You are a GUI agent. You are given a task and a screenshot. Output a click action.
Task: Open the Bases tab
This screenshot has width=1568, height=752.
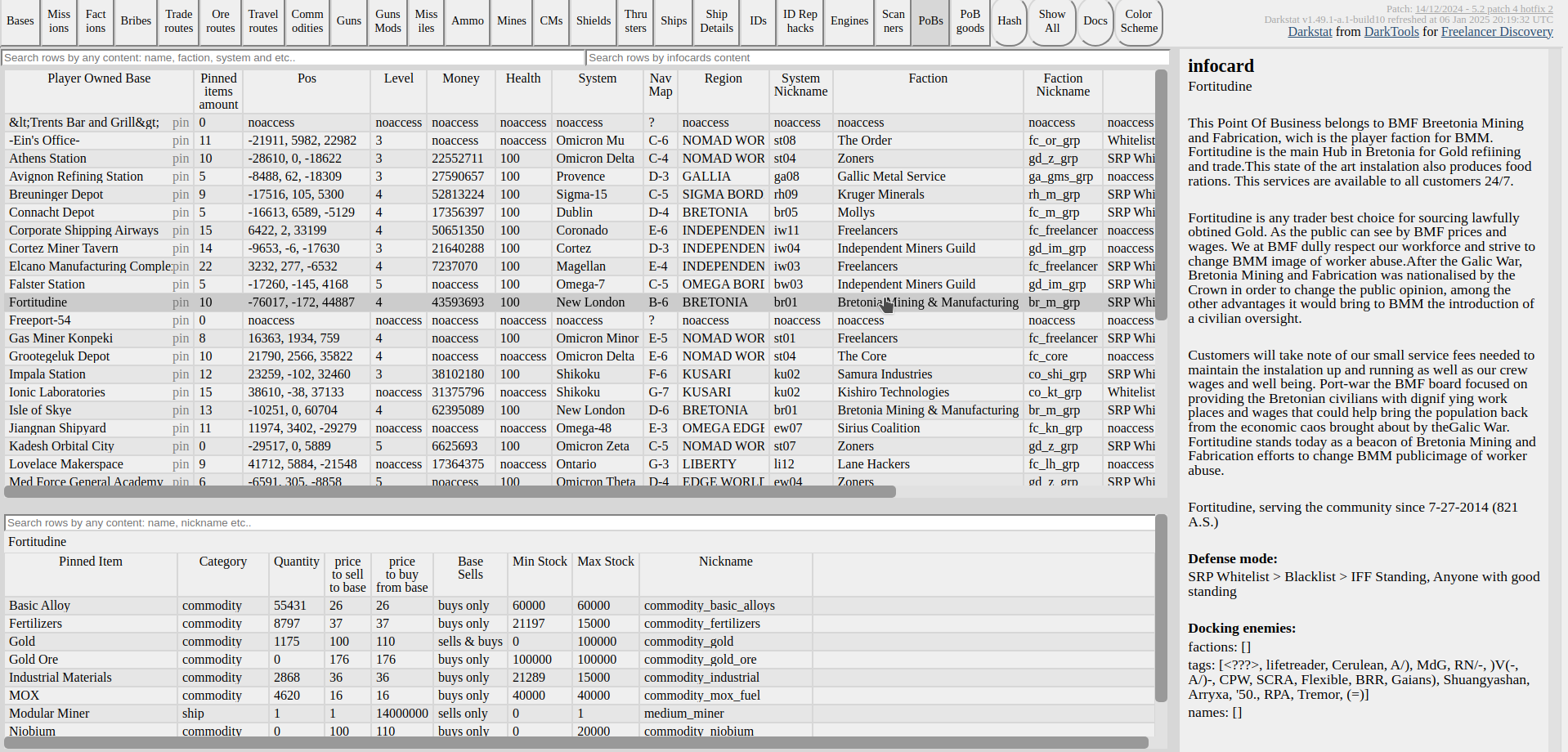point(20,21)
